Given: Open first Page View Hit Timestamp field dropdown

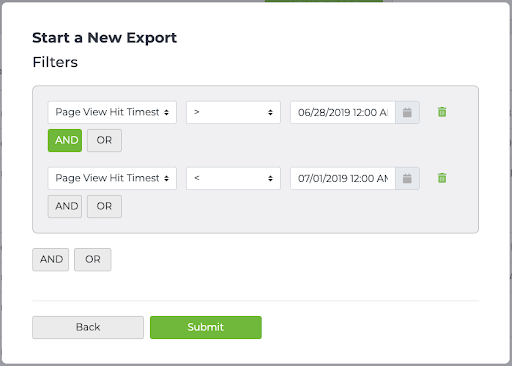Looking at the screenshot, I should 112,112.
